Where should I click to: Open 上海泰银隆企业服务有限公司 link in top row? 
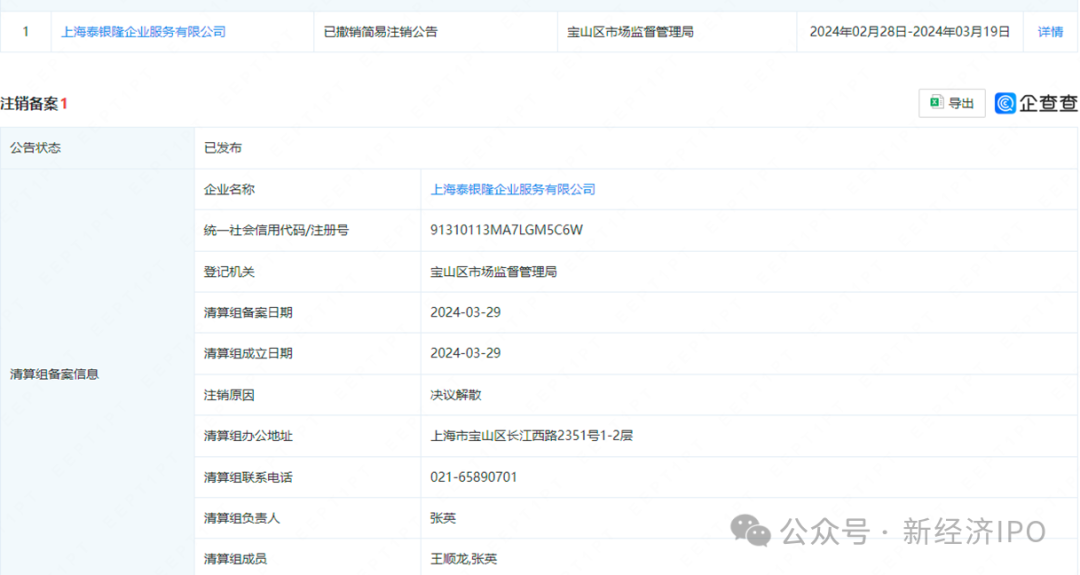click(143, 32)
